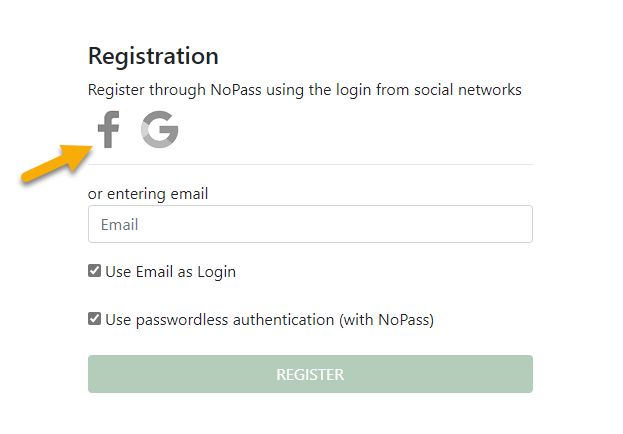Click the Facebook login icon

tap(108, 130)
